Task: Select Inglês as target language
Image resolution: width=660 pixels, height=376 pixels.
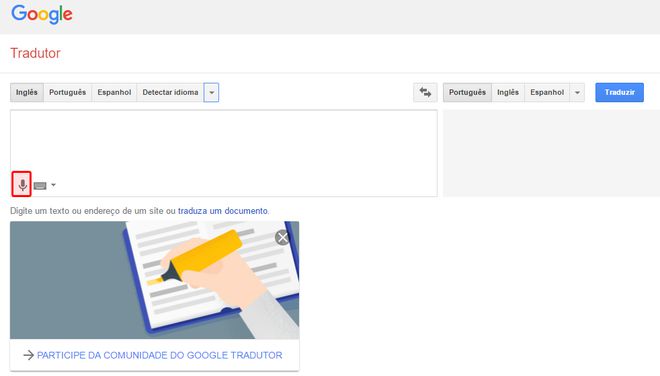Action: pos(508,92)
